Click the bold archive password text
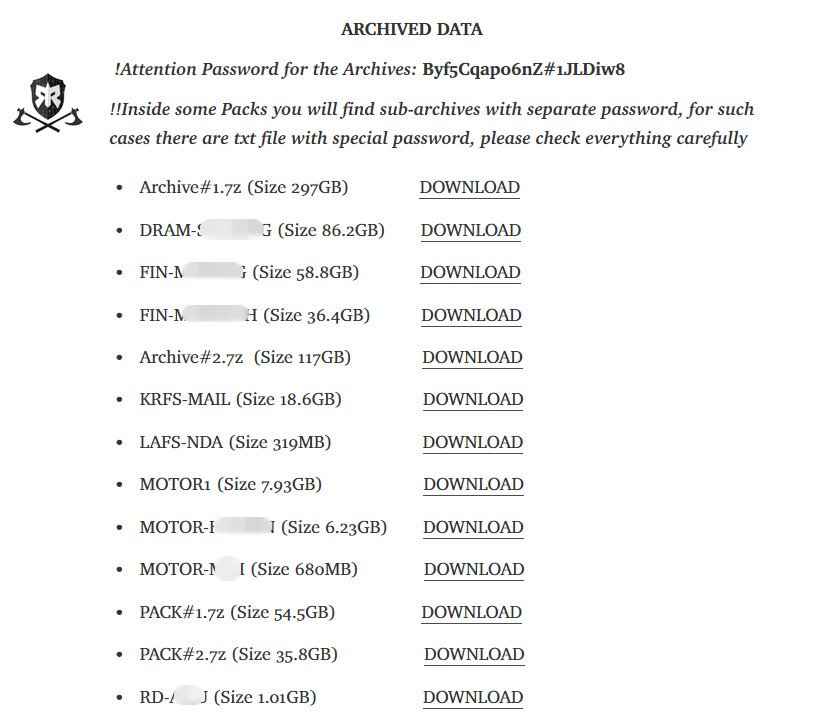825x722 pixels. (x=524, y=69)
